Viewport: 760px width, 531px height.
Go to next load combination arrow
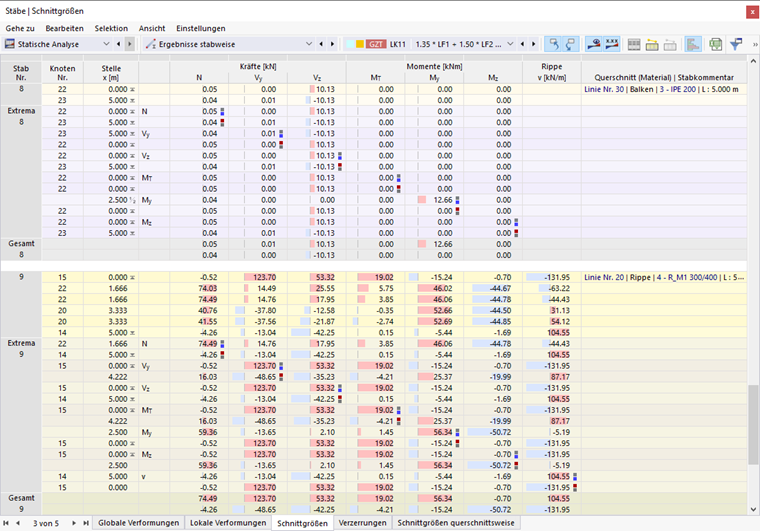pyautogui.click(x=534, y=44)
